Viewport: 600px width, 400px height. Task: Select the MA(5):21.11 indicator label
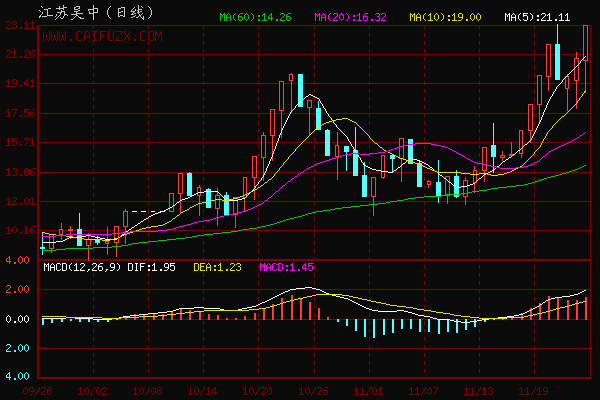pyautogui.click(x=537, y=17)
